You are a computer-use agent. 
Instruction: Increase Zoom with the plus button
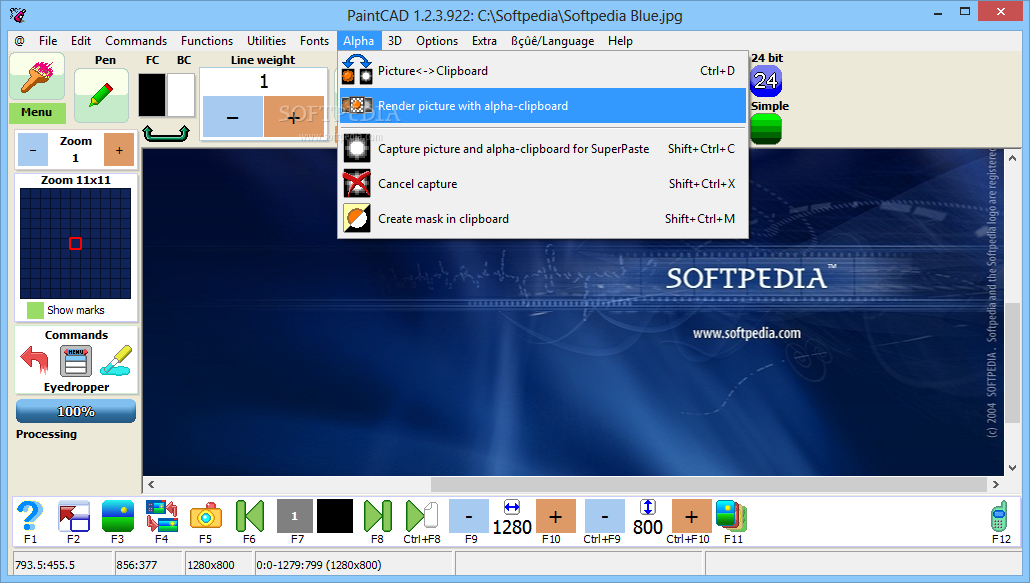coord(119,150)
